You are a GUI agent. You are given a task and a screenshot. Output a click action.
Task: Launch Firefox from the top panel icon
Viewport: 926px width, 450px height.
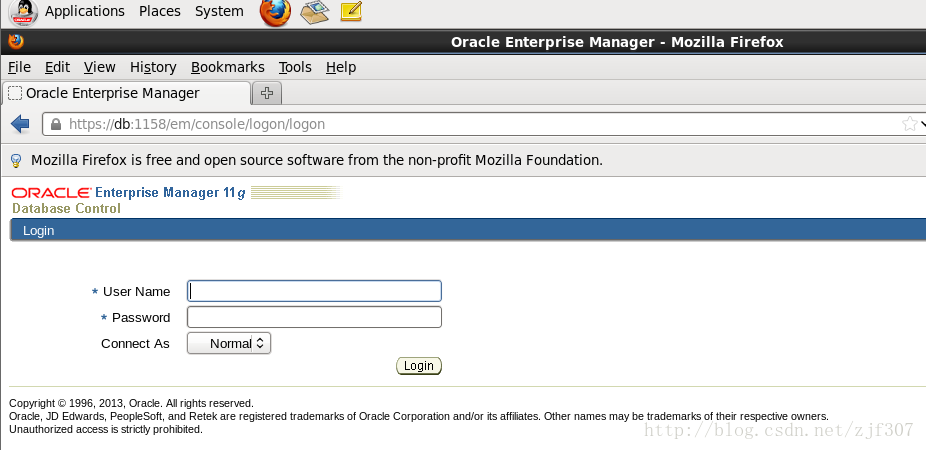pos(275,12)
